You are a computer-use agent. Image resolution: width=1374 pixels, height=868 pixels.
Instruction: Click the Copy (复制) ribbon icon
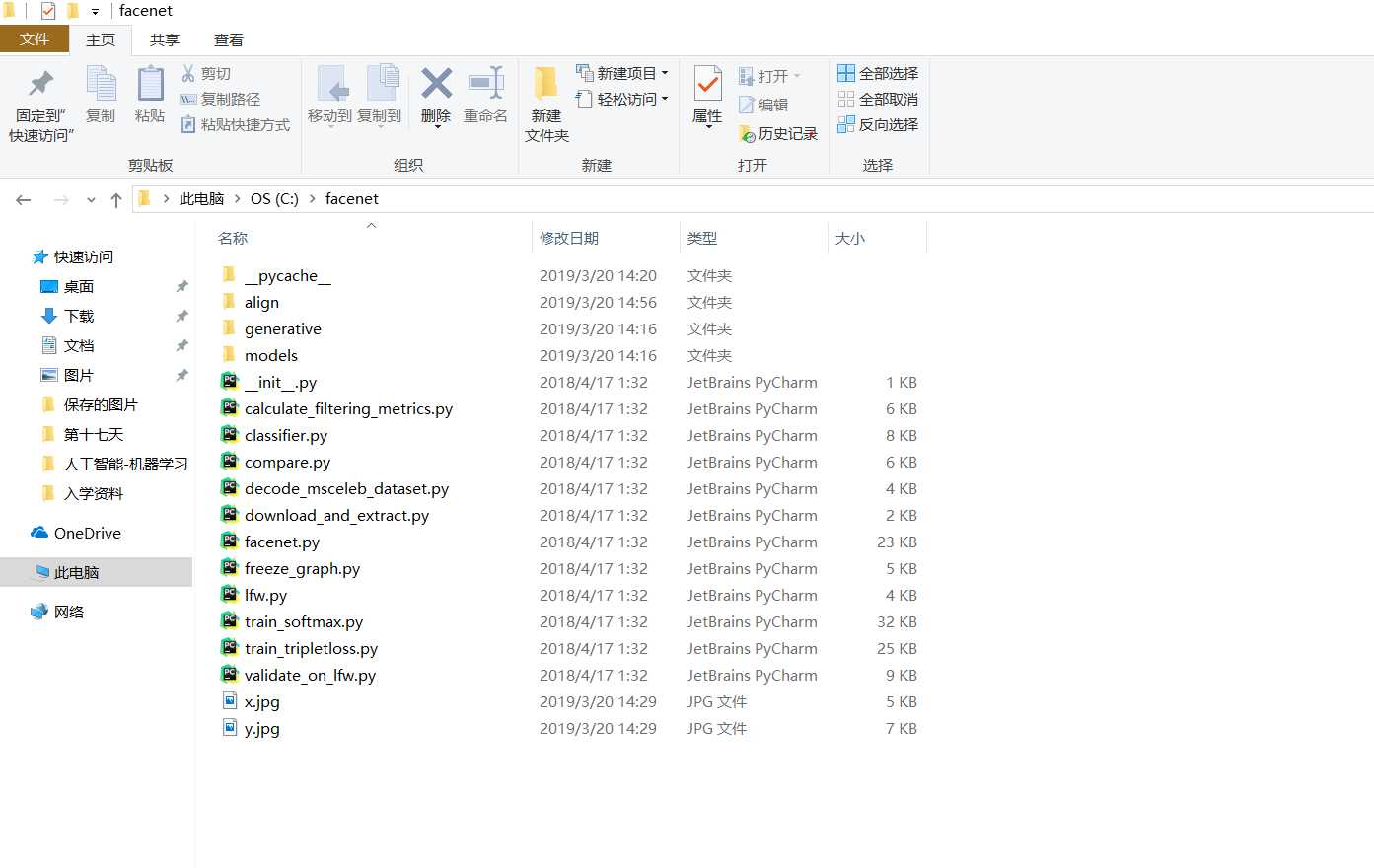[101, 84]
